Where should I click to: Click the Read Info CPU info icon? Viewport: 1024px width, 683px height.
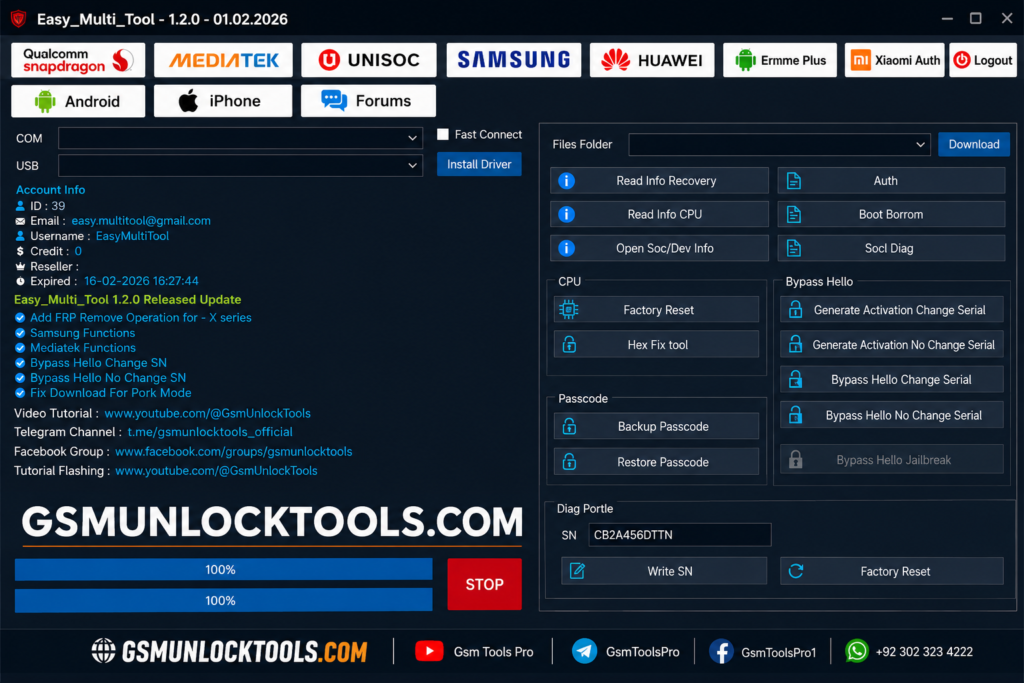(x=566, y=214)
